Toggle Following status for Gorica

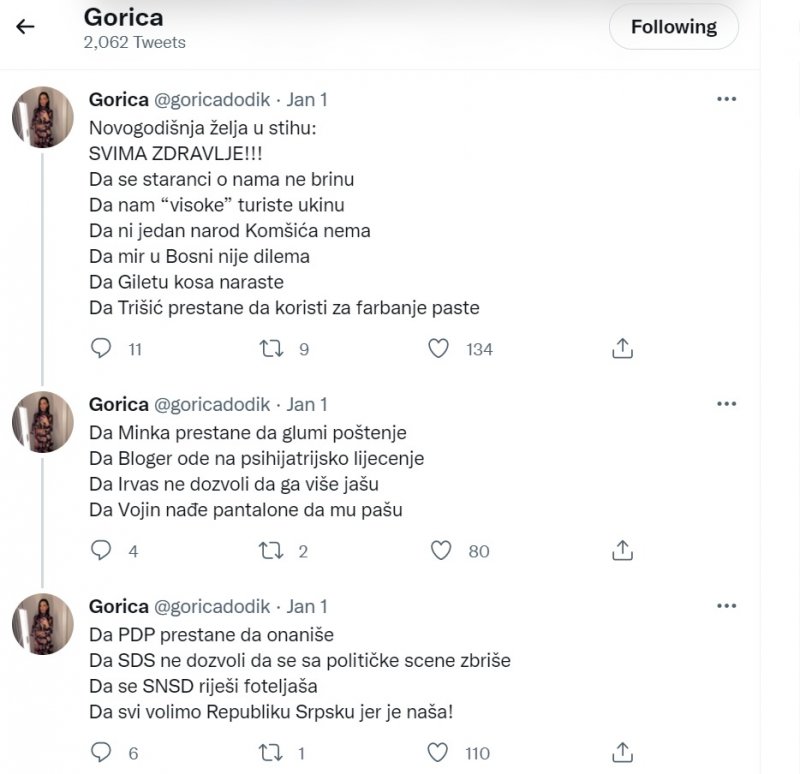[x=673, y=27]
